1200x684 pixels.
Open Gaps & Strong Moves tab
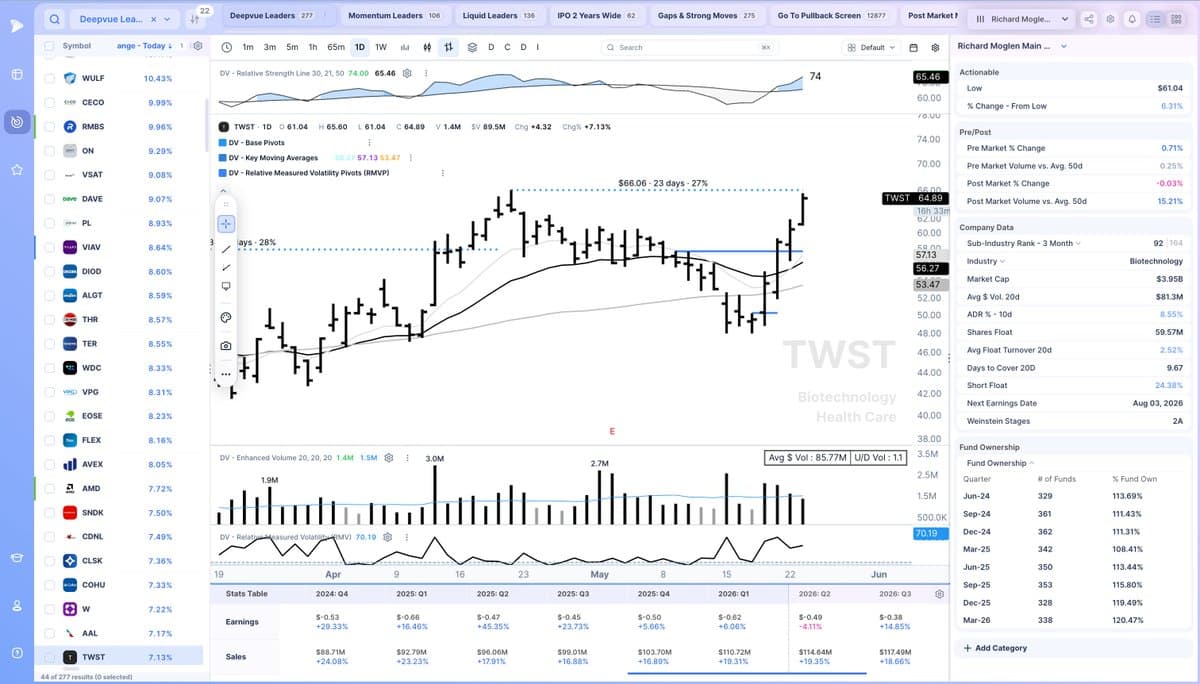point(706,16)
